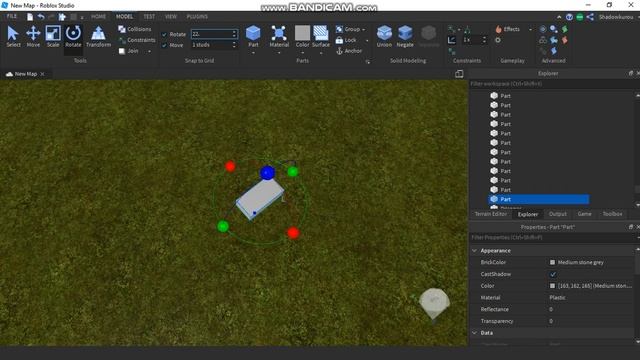Toggle the CastShadow checkbox
640x360 pixels.
click(x=553, y=274)
